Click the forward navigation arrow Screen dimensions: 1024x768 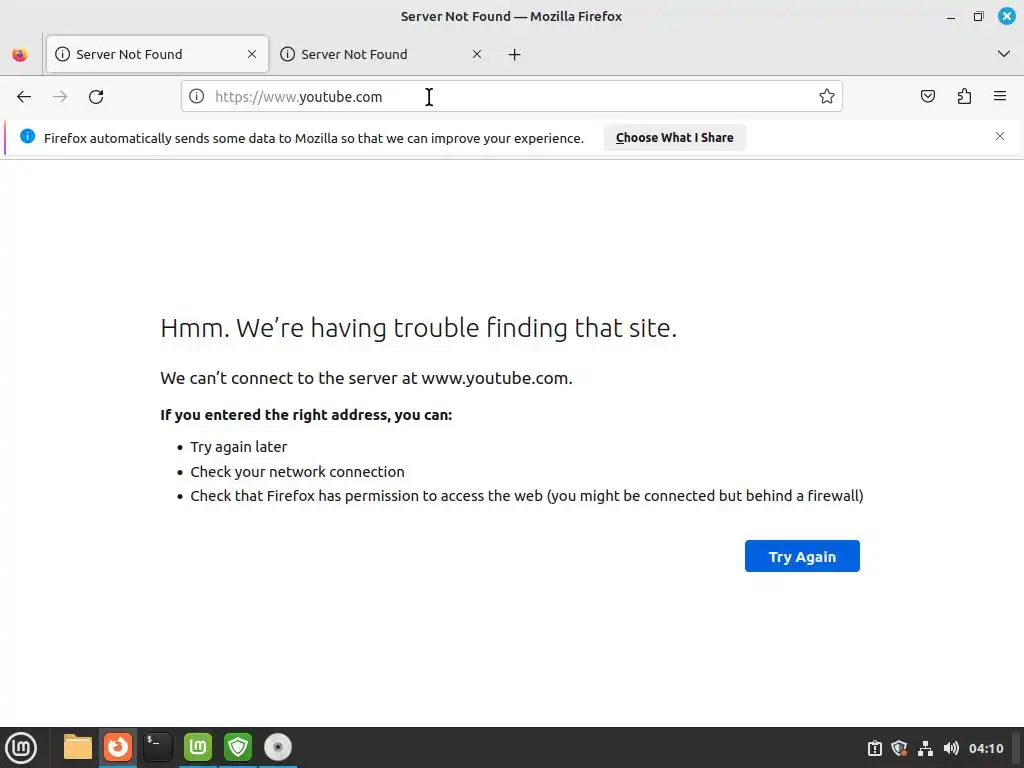(x=60, y=97)
